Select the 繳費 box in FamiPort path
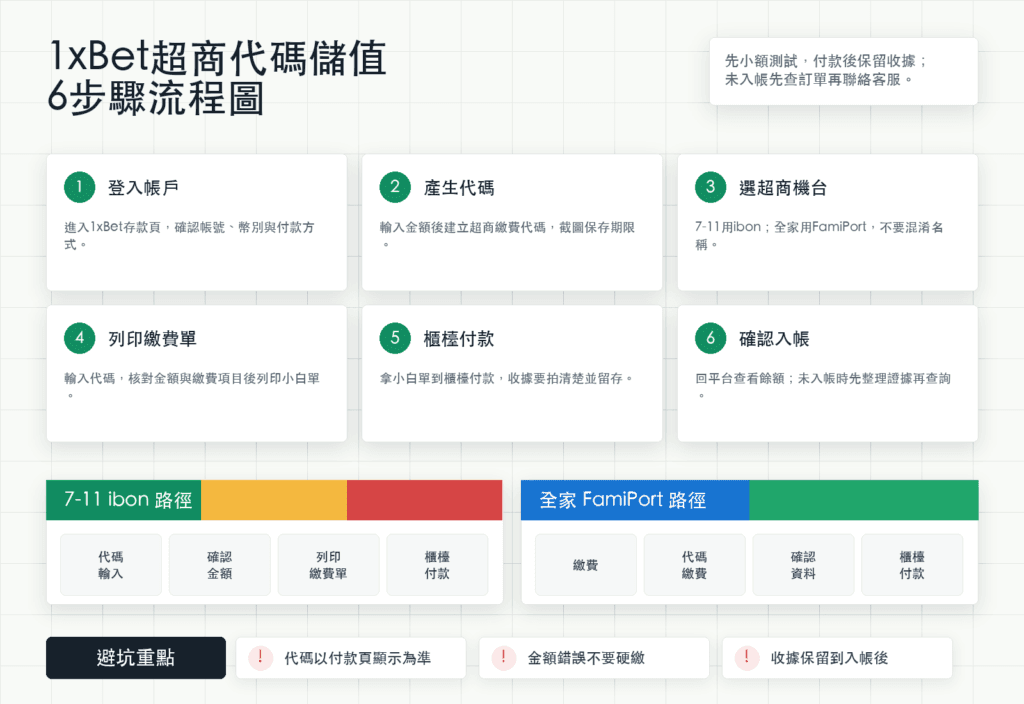 click(586, 565)
